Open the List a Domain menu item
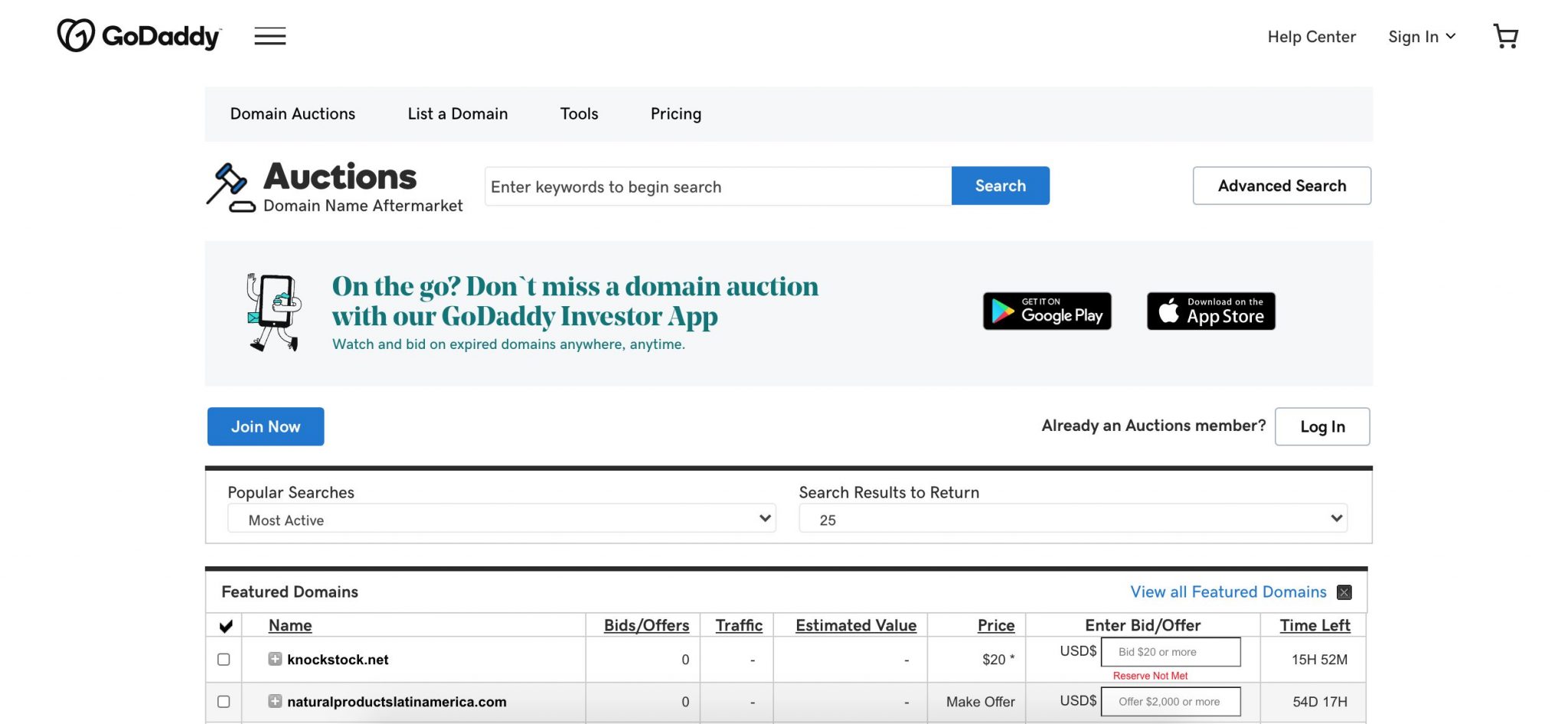 [x=458, y=114]
